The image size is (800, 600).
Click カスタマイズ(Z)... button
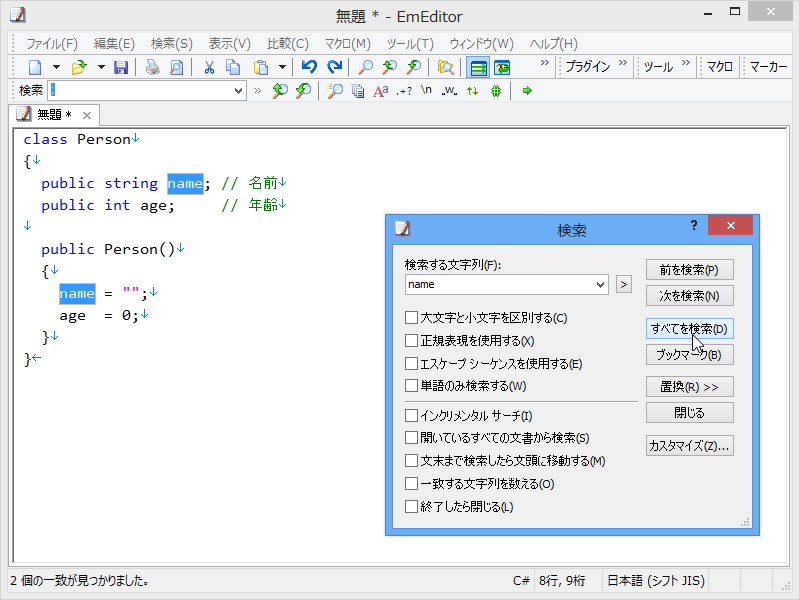(x=689, y=445)
